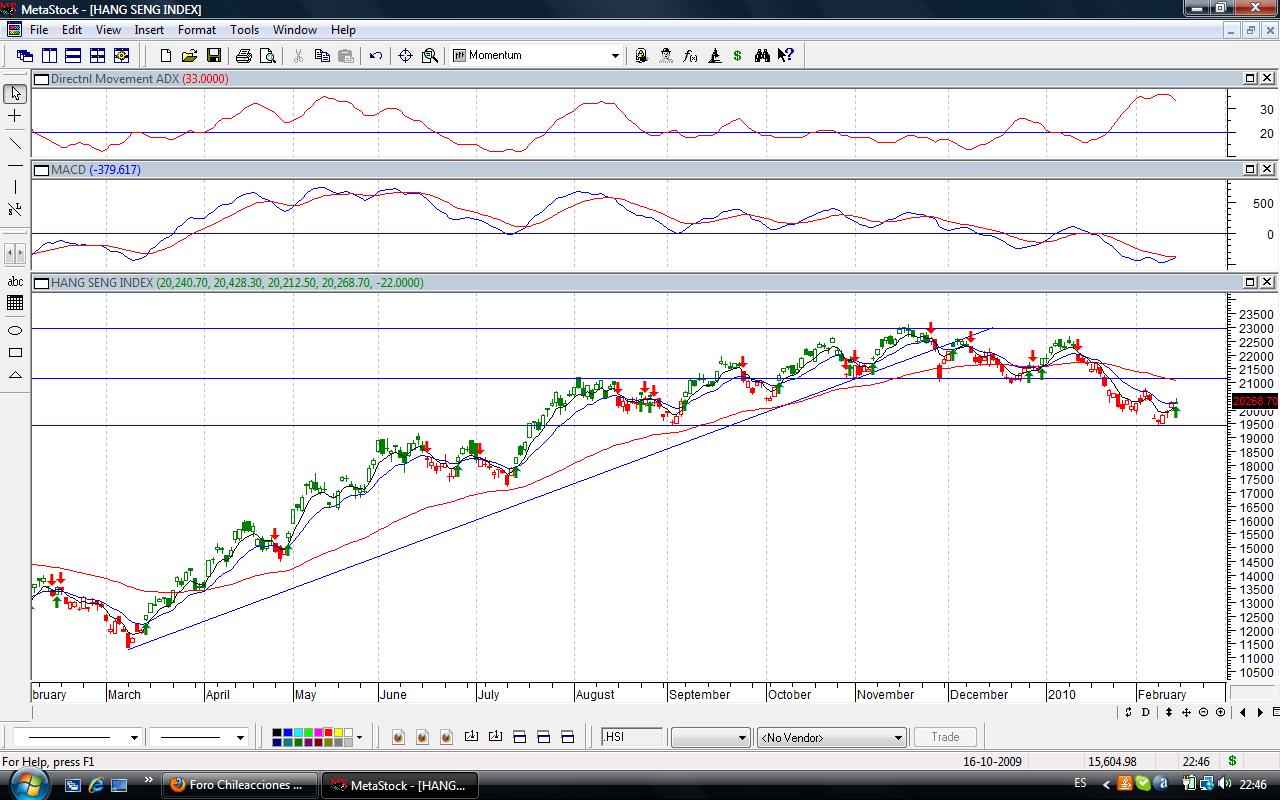Image resolution: width=1280 pixels, height=800 pixels.
Task: Save chart with floppy disk icon
Action: (x=213, y=56)
